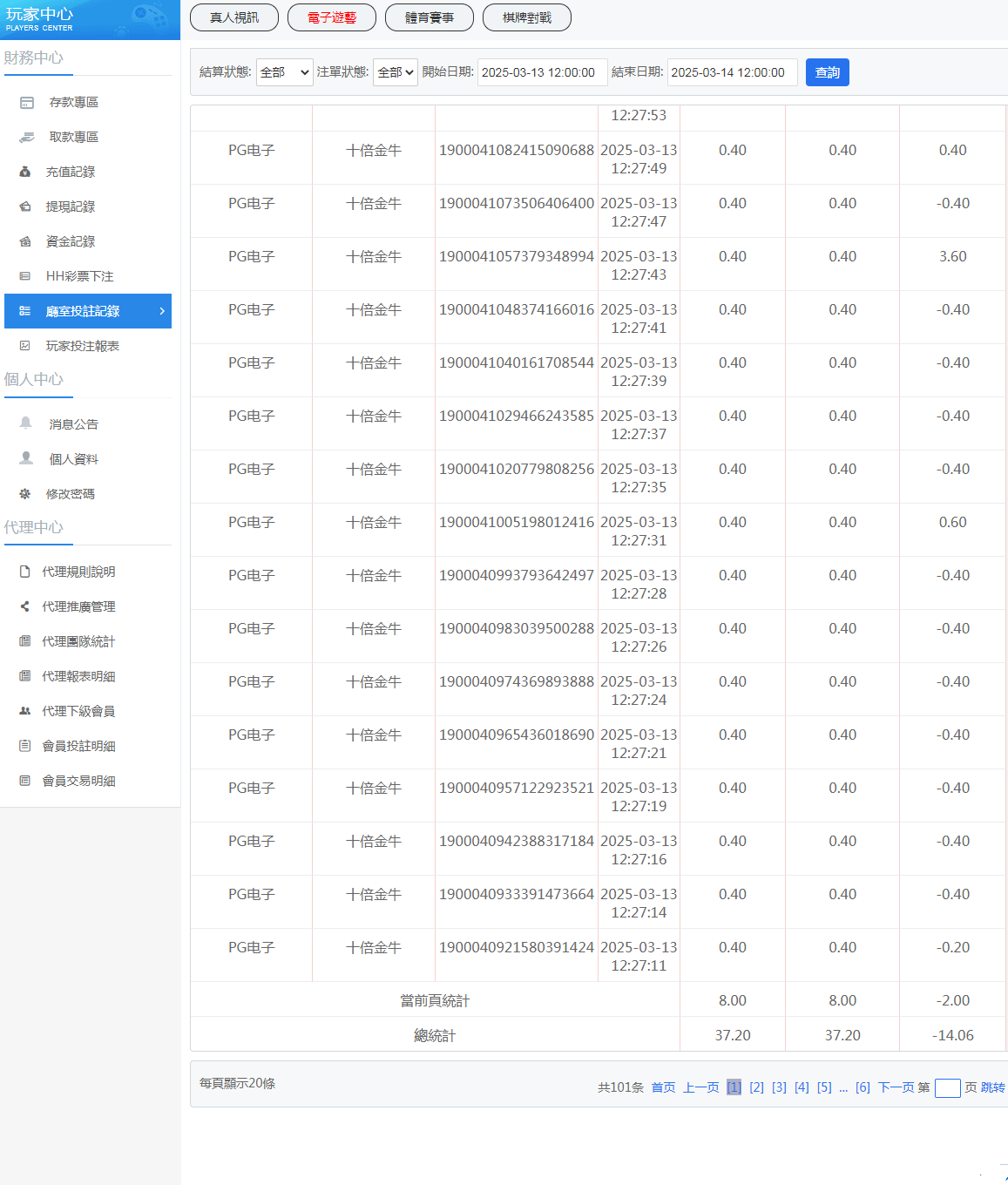Open the 結算狀態 dropdown
Screen dimensions: 1008x1185
pos(284,72)
